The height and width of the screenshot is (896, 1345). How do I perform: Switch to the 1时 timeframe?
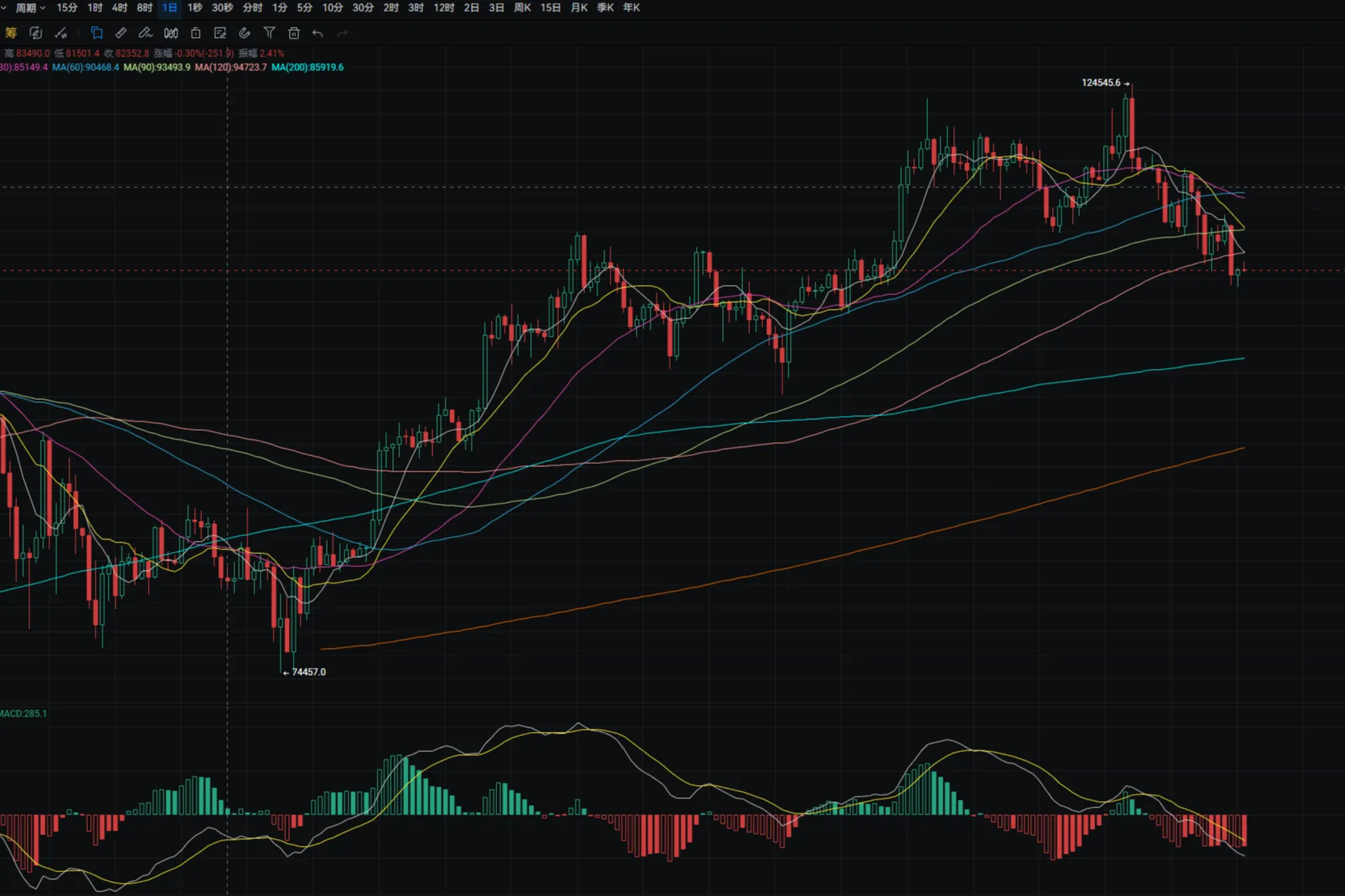click(95, 8)
